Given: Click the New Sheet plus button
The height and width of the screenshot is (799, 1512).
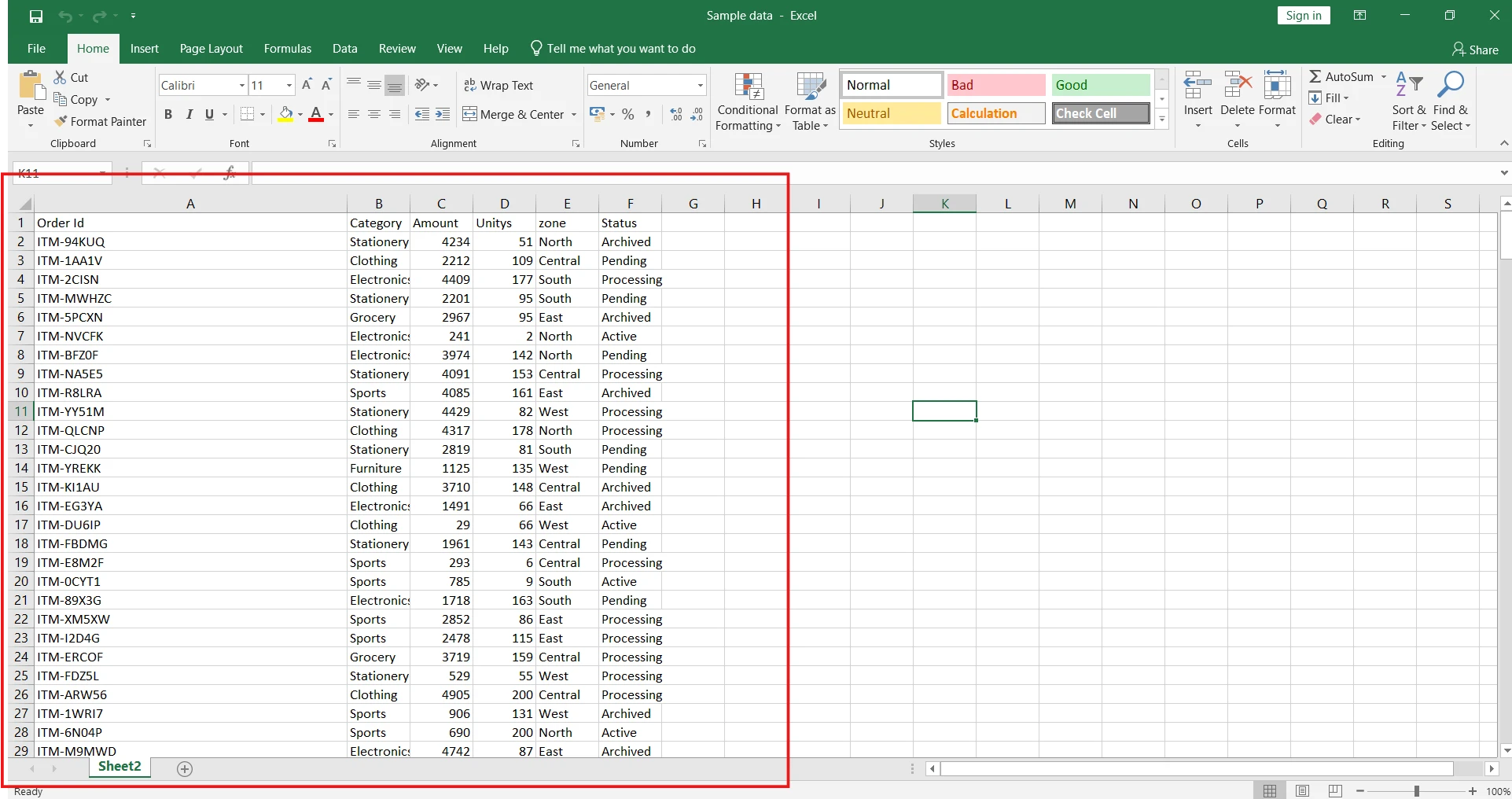Looking at the screenshot, I should [x=184, y=768].
